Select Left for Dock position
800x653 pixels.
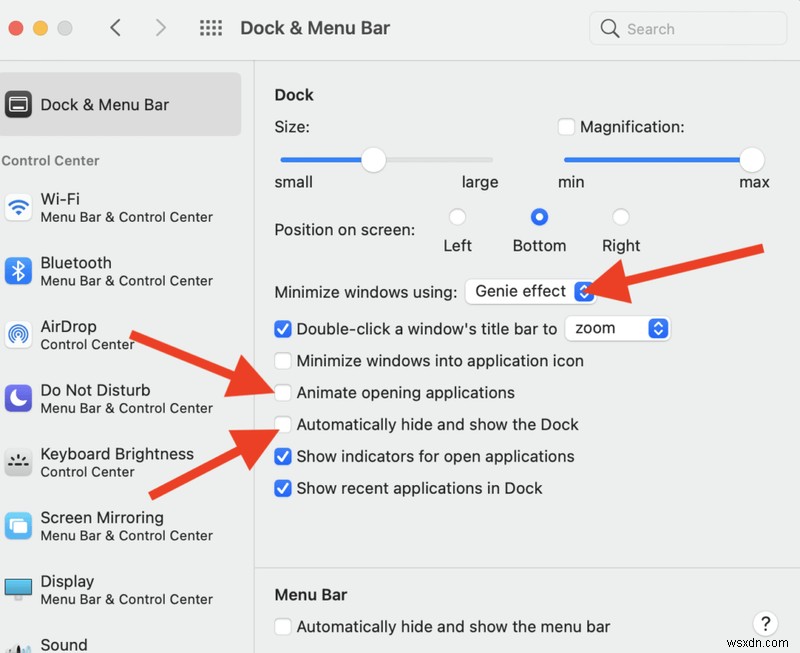[458, 216]
